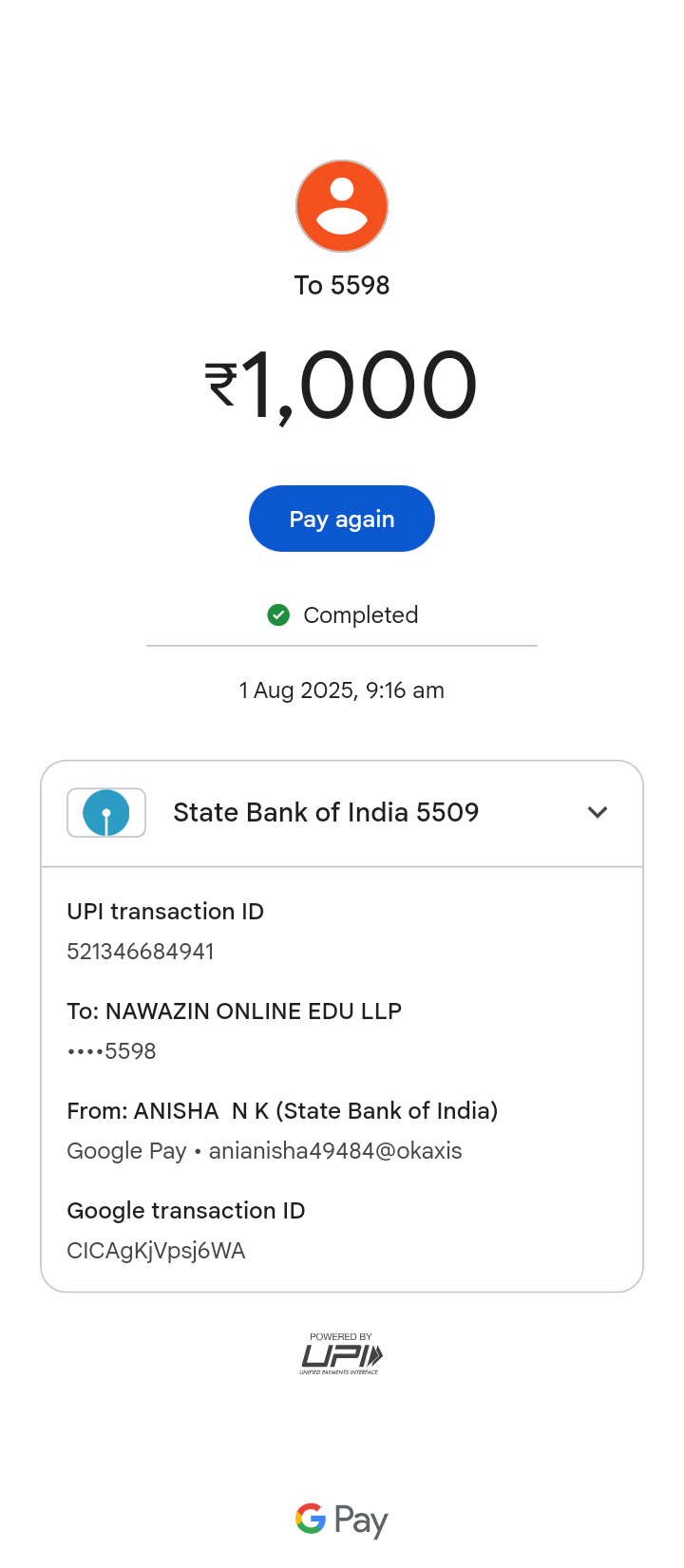Click the UPI transaction ID heading
The image size is (684, 1568).
coord(165,912)
